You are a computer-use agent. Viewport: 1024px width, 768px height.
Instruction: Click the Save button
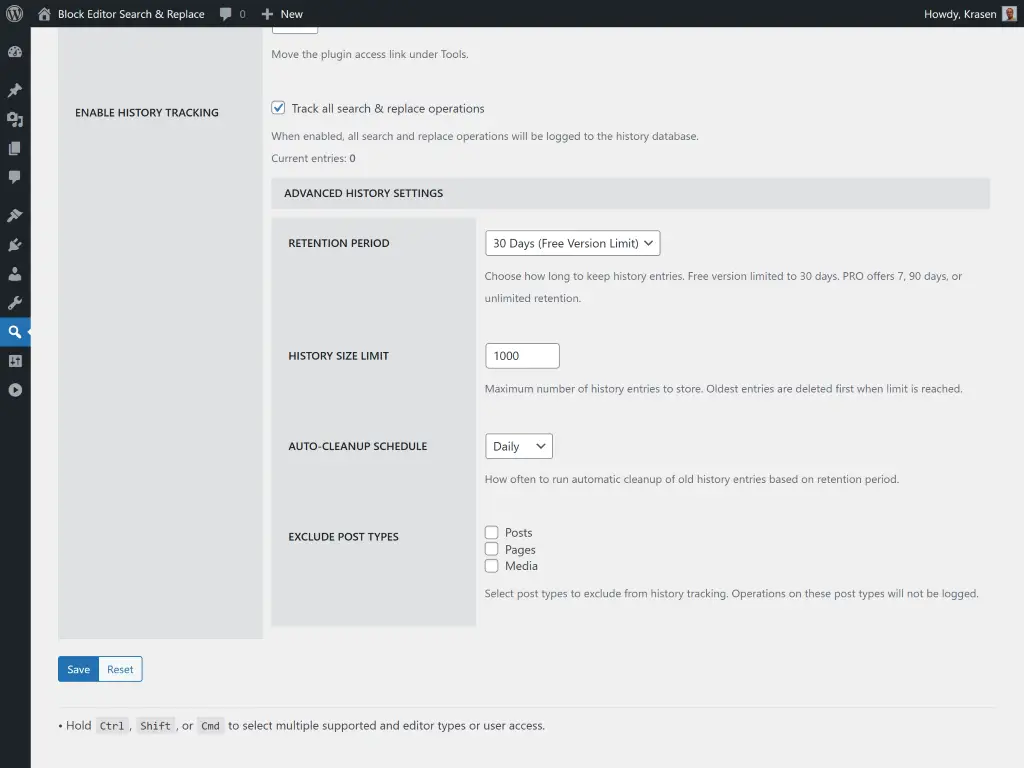(78, 669)
